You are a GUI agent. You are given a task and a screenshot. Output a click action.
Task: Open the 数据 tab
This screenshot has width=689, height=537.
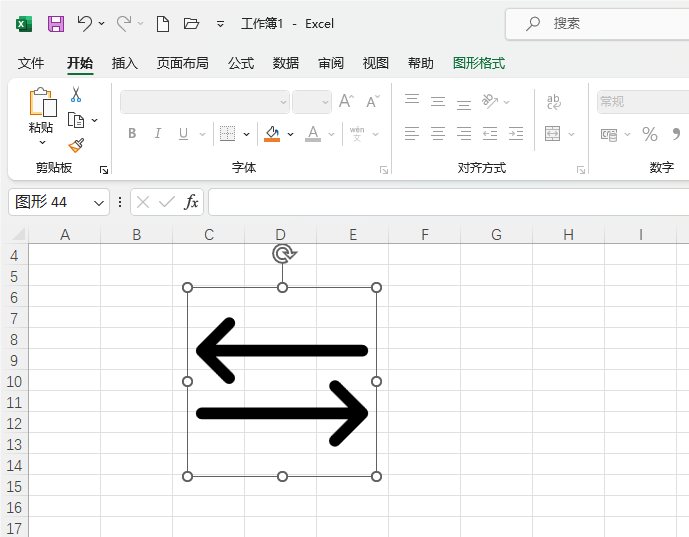[x=286, y=63]
